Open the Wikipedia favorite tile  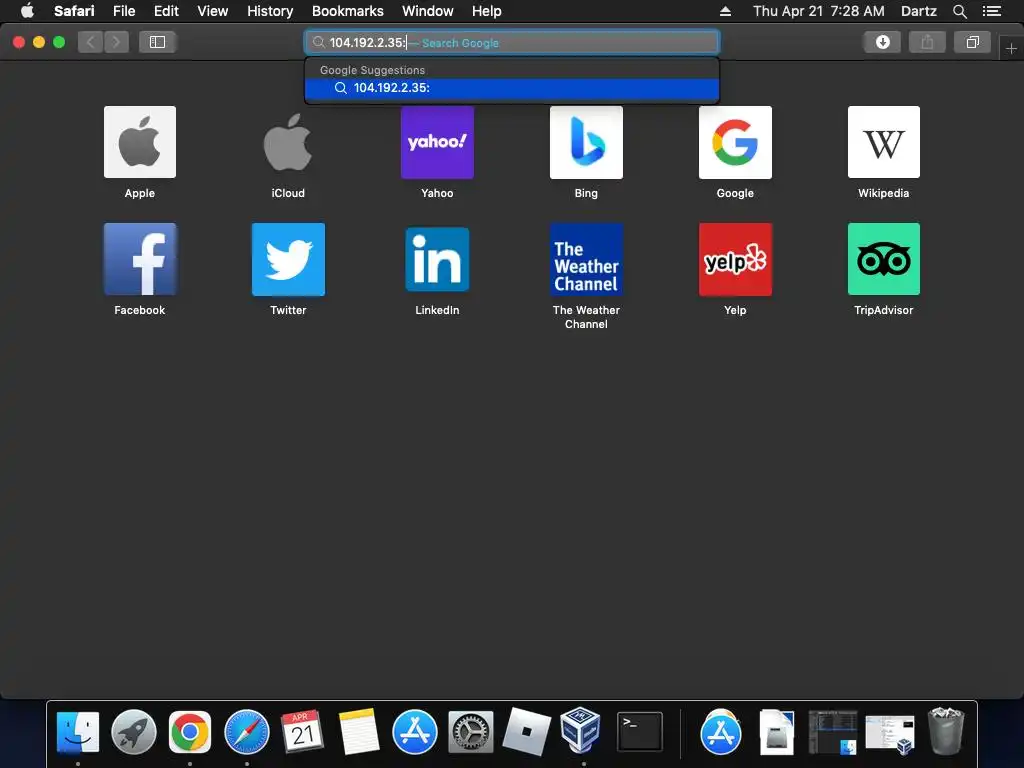point(884,142)
